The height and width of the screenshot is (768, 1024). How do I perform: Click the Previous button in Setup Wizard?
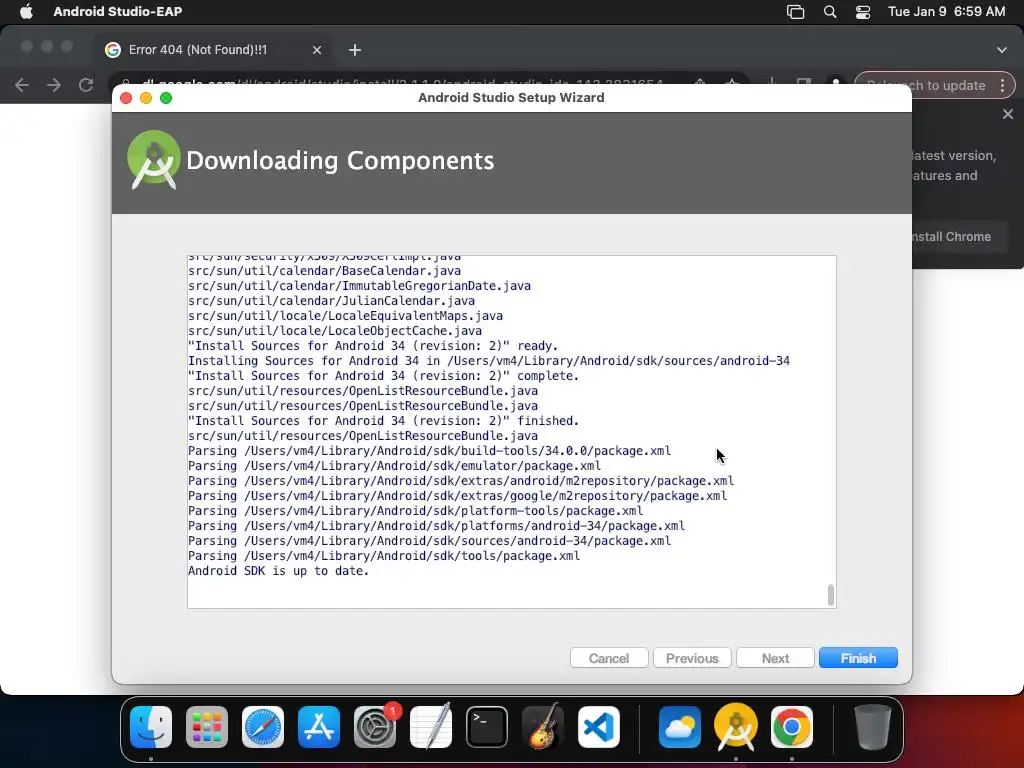(692, 658)
